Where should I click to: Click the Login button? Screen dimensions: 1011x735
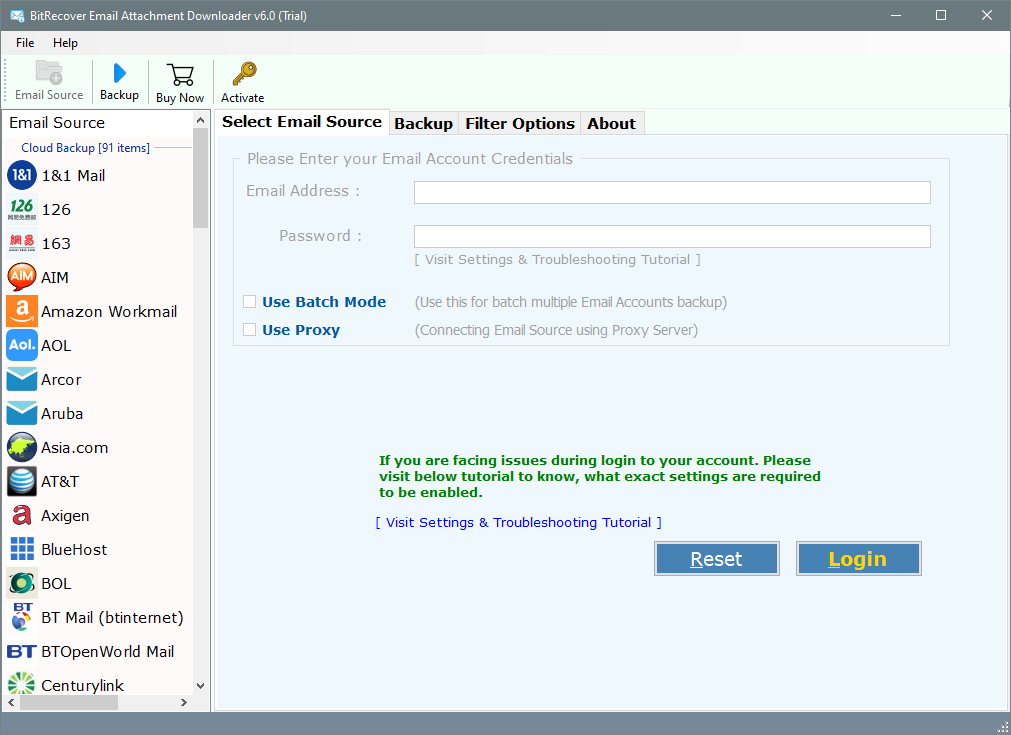pos(858,558)
